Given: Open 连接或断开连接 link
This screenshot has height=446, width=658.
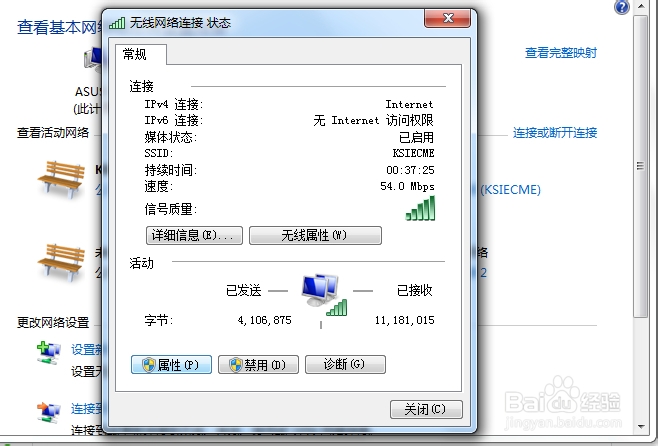Looking at the screenshot, I should click(555, 133).
